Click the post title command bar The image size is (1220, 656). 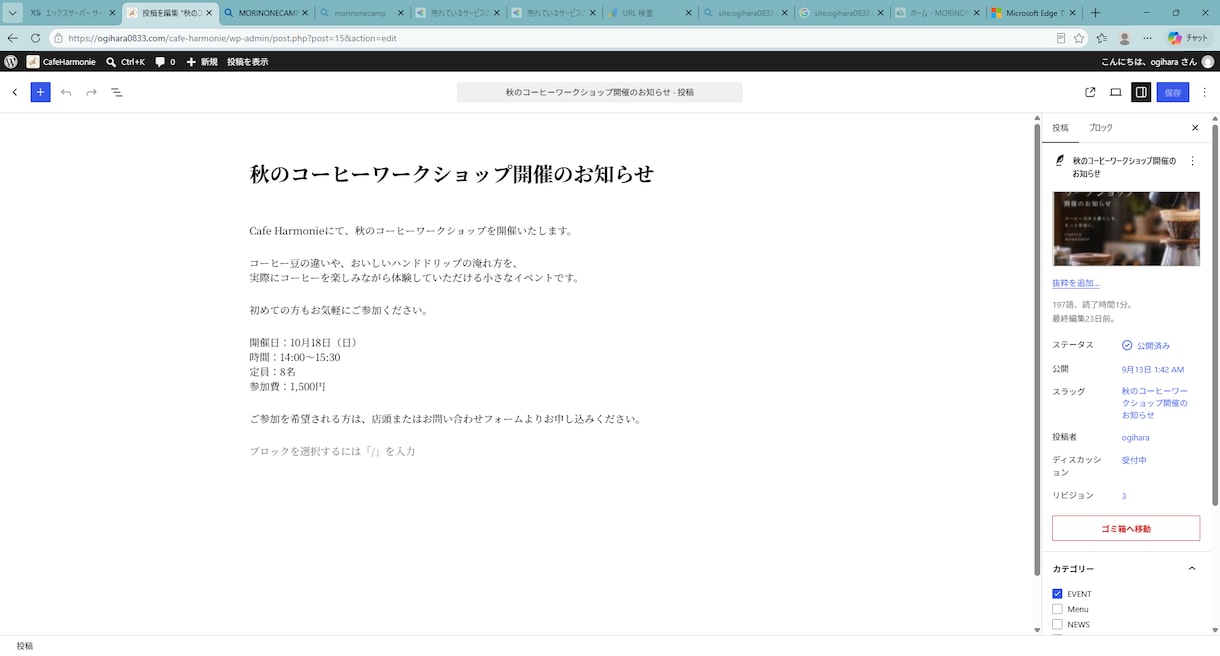click(x=600, y=92)
